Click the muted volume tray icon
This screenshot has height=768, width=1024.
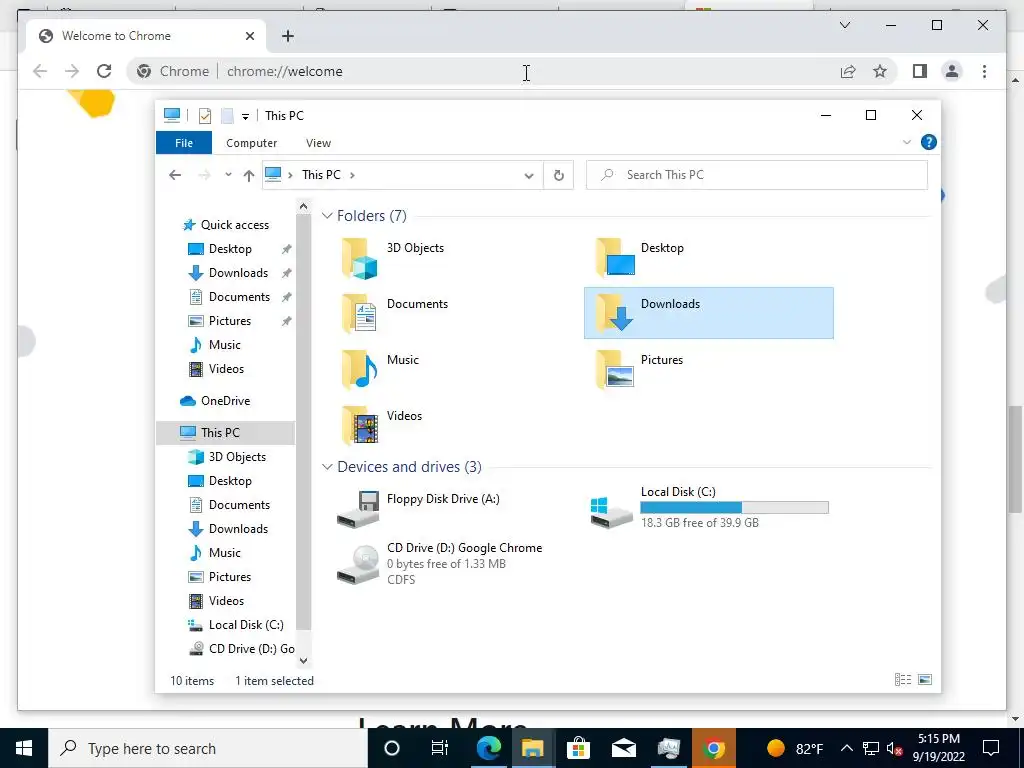point(894,748)
